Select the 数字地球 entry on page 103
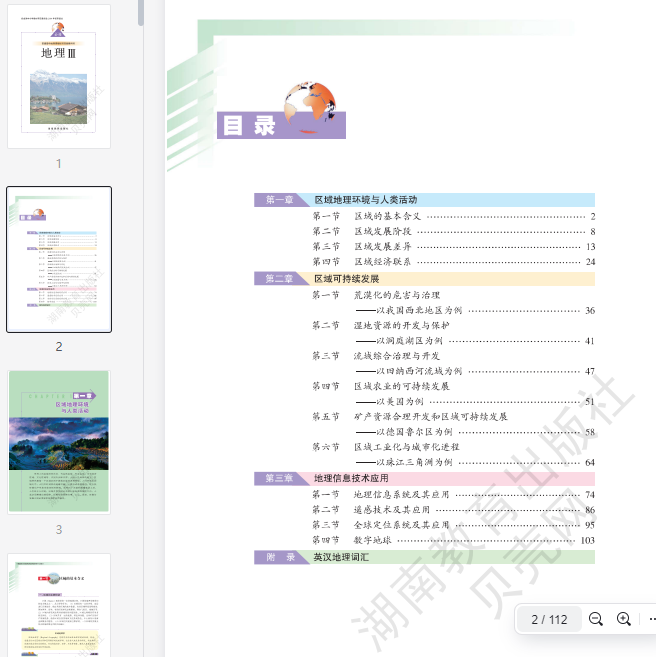The width and height of the screenshot is (656, 657). point(375,540)
